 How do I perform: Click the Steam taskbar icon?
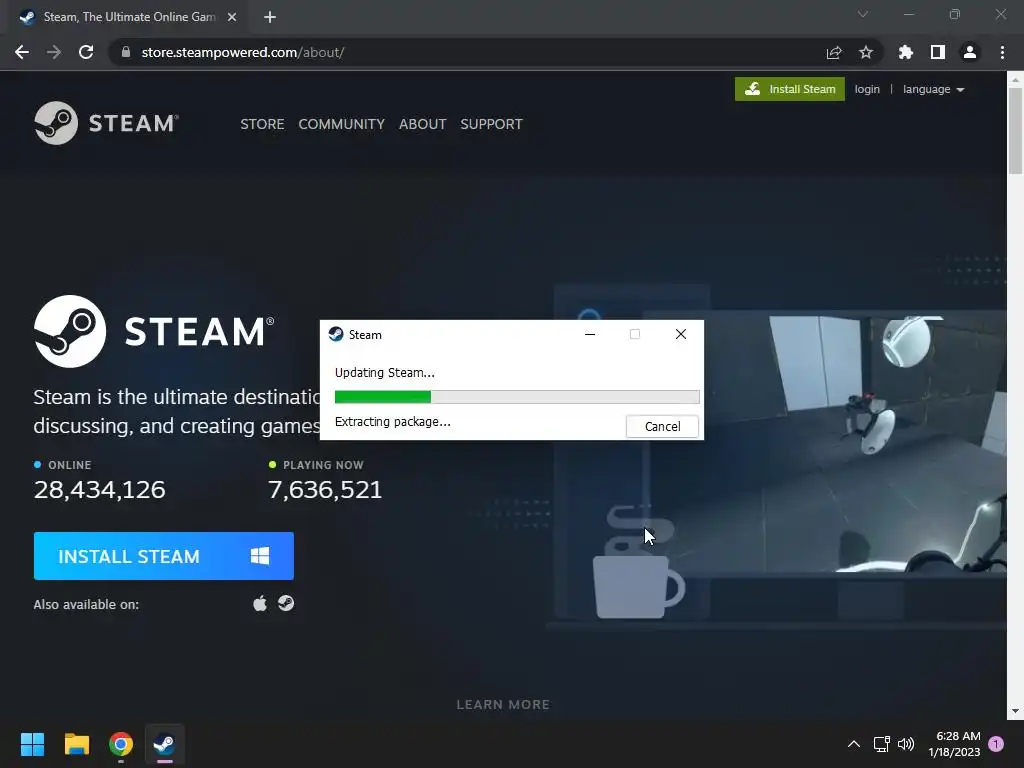pos(165,744)
